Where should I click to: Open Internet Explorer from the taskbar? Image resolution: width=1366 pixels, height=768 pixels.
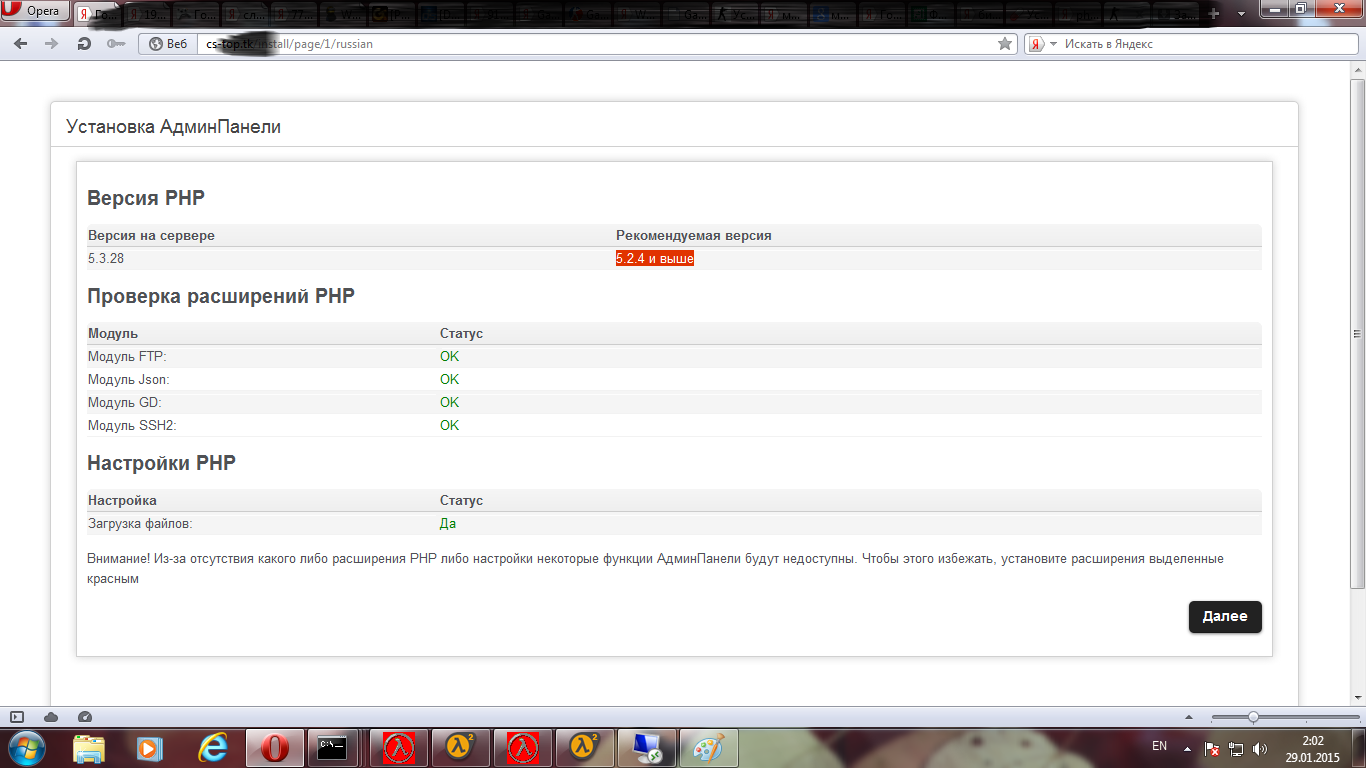click(213, 747)
